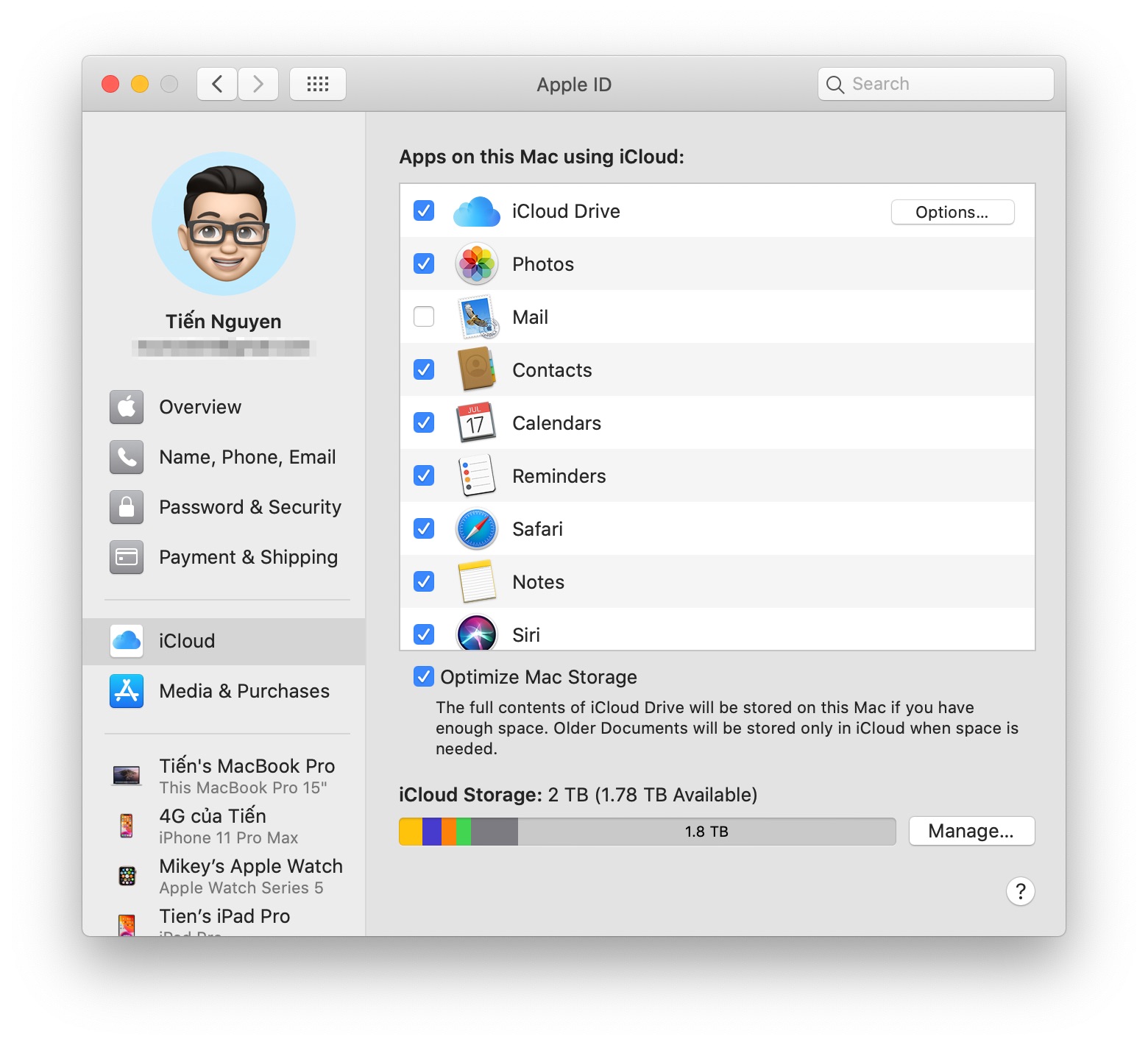Screen dimensions: 1148x1045
Task: Untick the Reminders checkbox
Action: 424,475
